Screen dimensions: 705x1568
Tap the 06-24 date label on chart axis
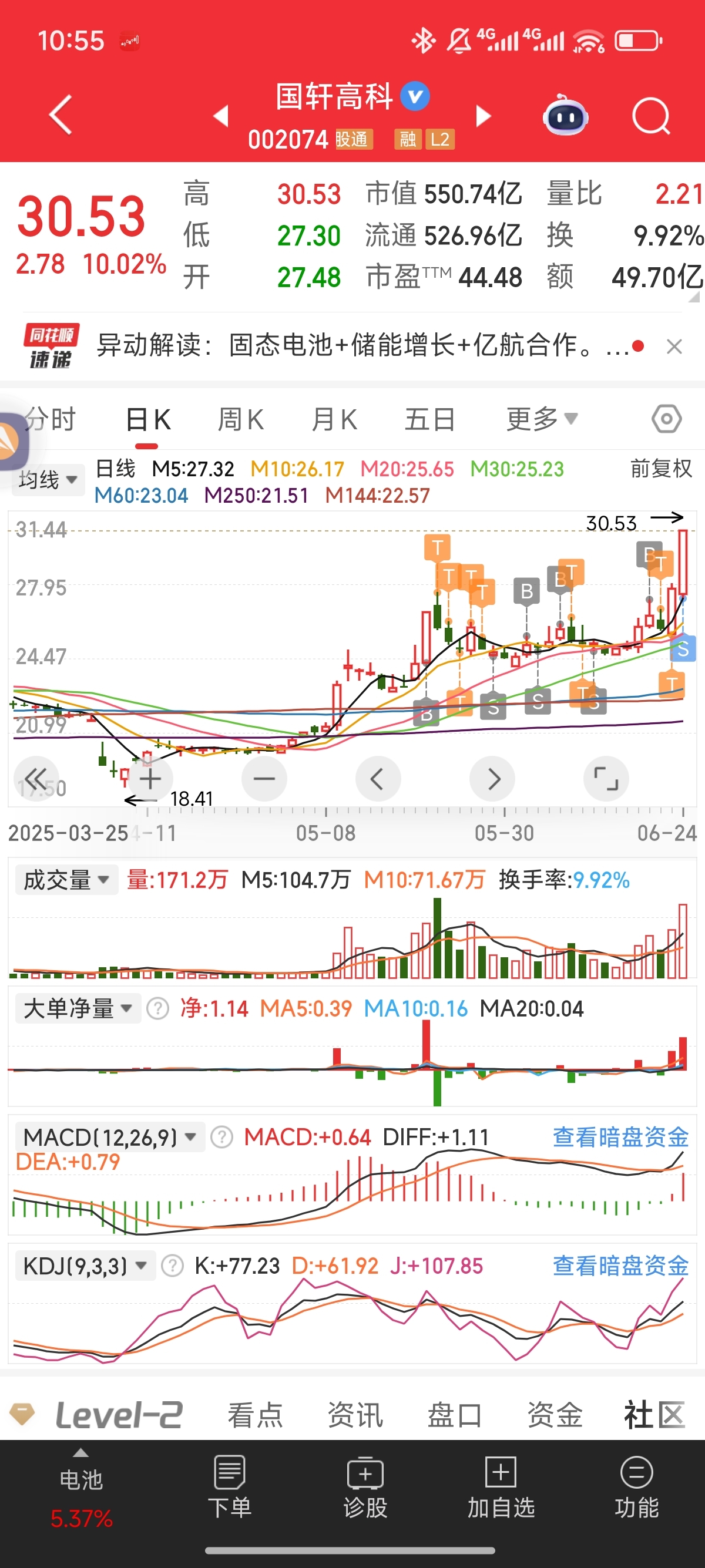667,833
